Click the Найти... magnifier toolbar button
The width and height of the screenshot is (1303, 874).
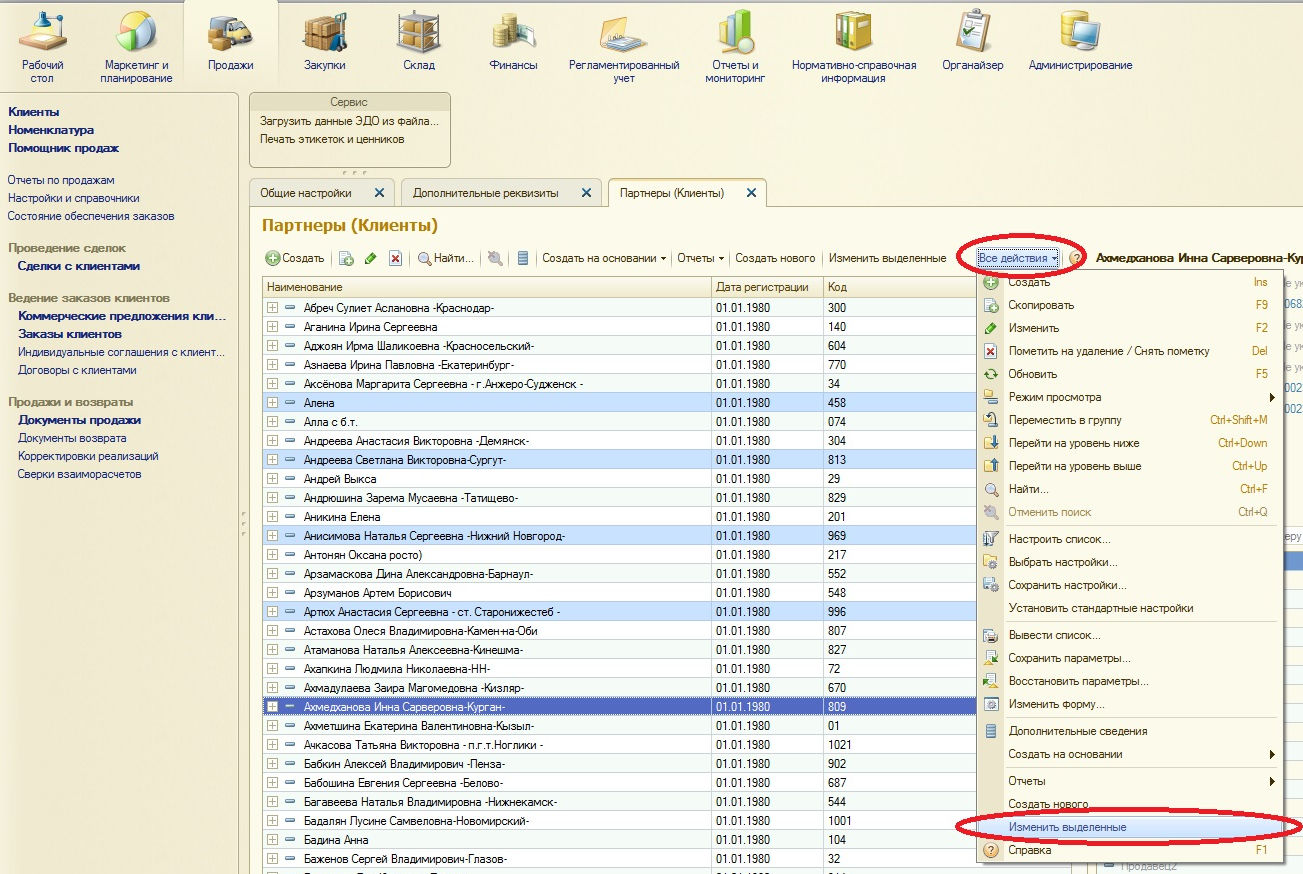click(445, 258)
